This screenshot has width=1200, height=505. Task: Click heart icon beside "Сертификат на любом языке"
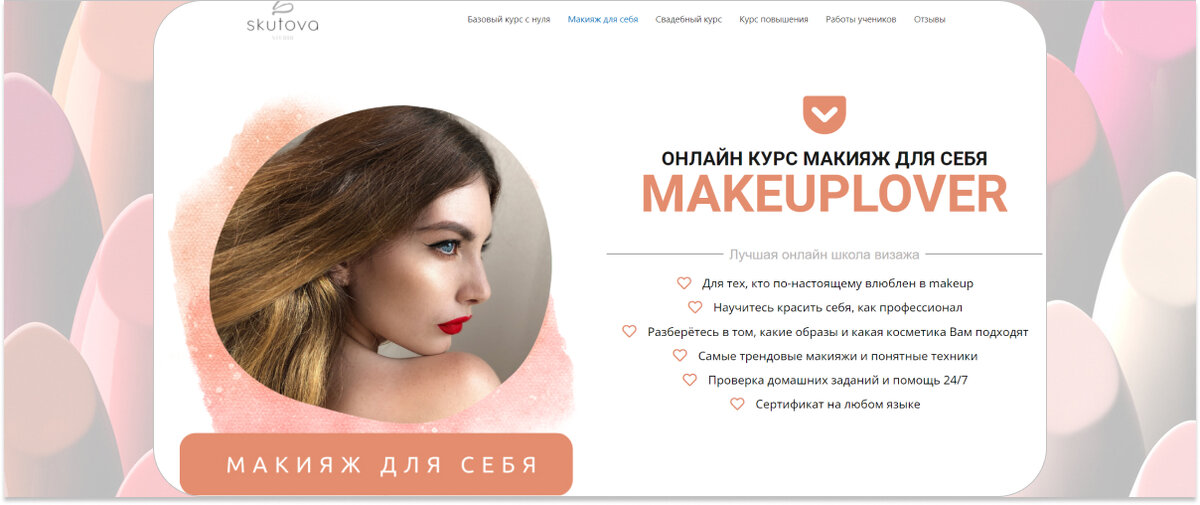(x=737, y=404)
